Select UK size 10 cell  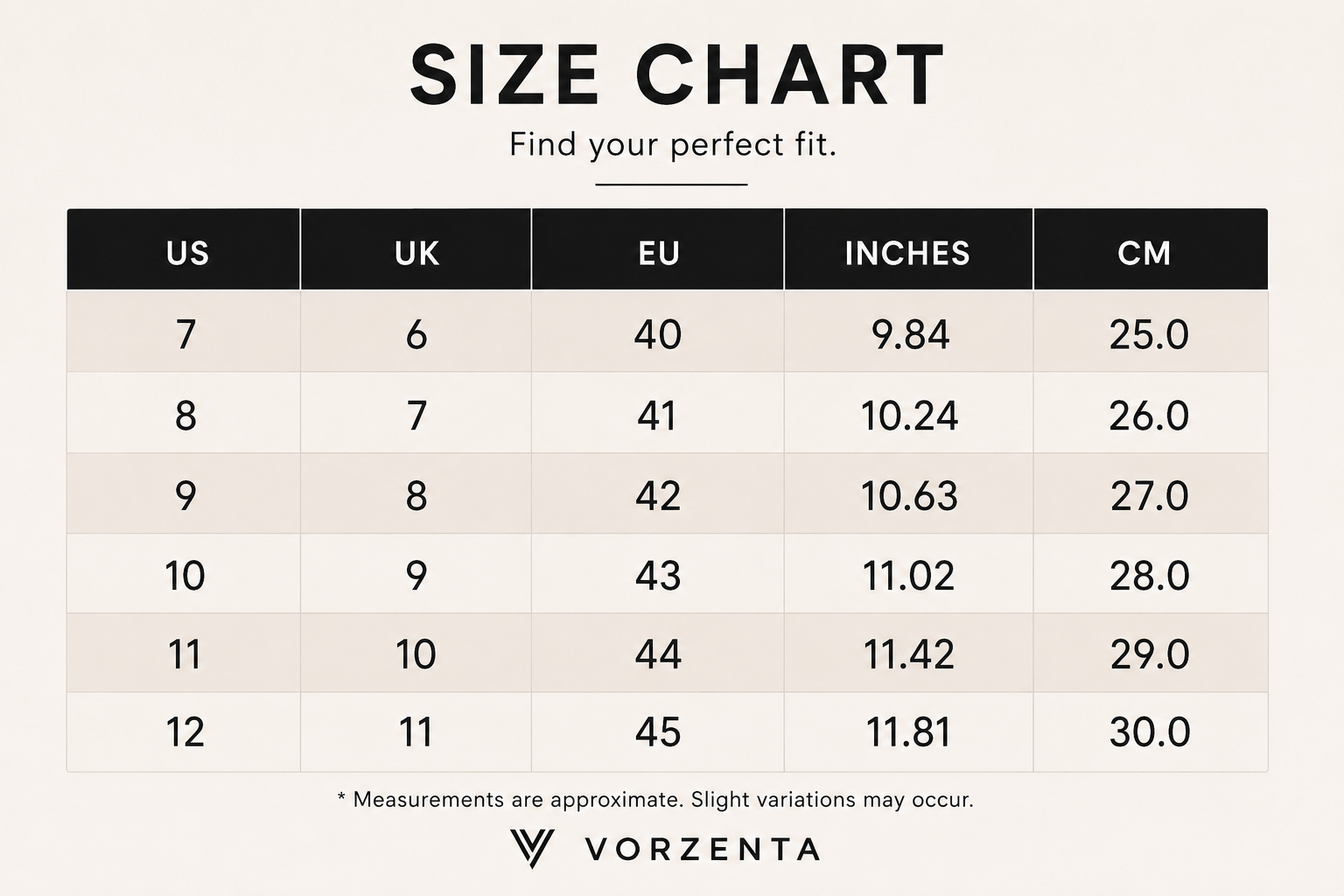click(x=416, y=654)
